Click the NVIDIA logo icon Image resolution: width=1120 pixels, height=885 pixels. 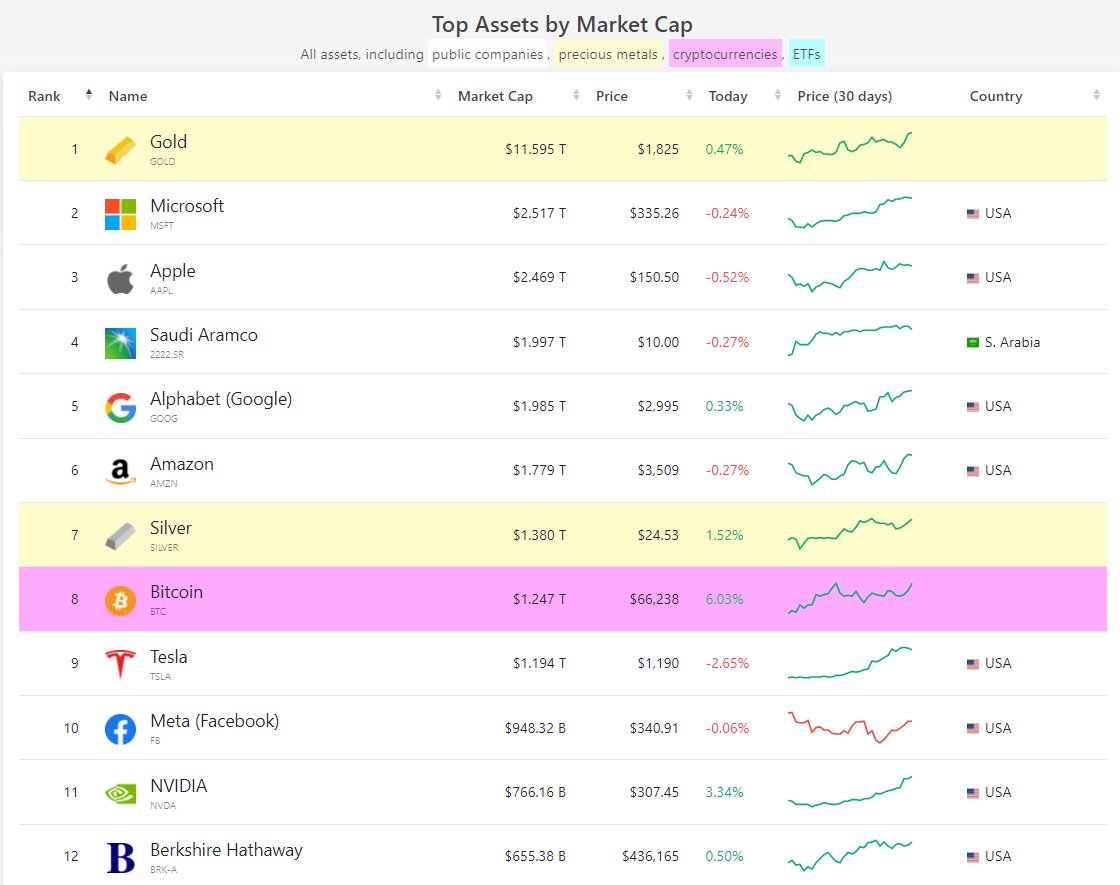[120, 793]
